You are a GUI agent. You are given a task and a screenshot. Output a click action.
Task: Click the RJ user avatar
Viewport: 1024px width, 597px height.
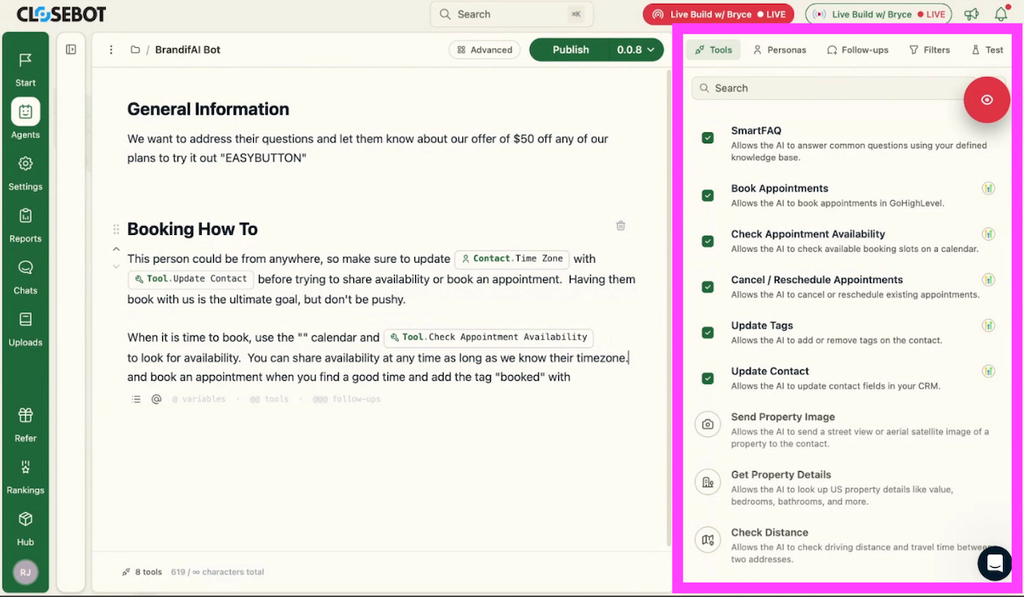tap(25, 572)
